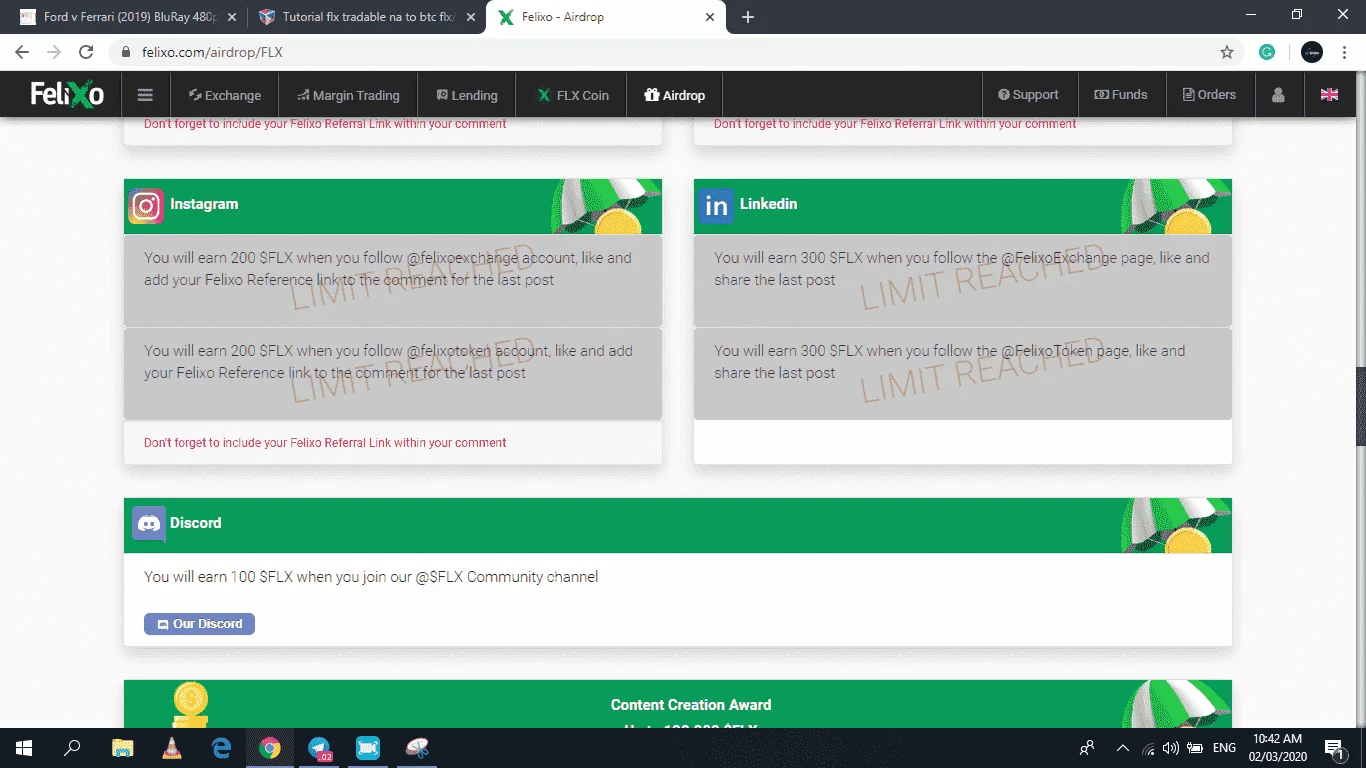Go forward in browser history

[54, 52]
